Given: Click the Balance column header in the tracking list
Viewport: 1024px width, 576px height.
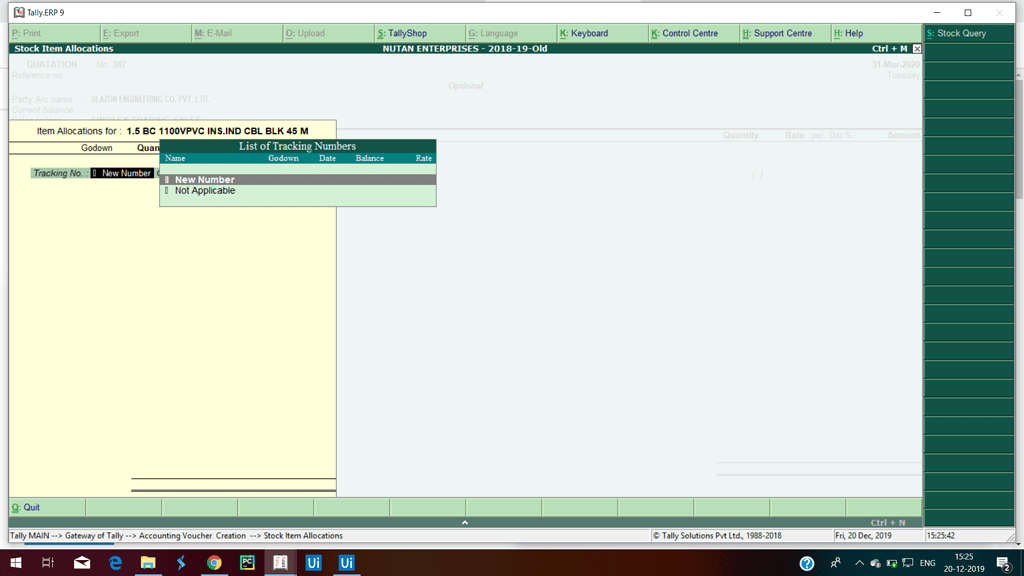Looking at the screenshot, I should pos(370,159).
